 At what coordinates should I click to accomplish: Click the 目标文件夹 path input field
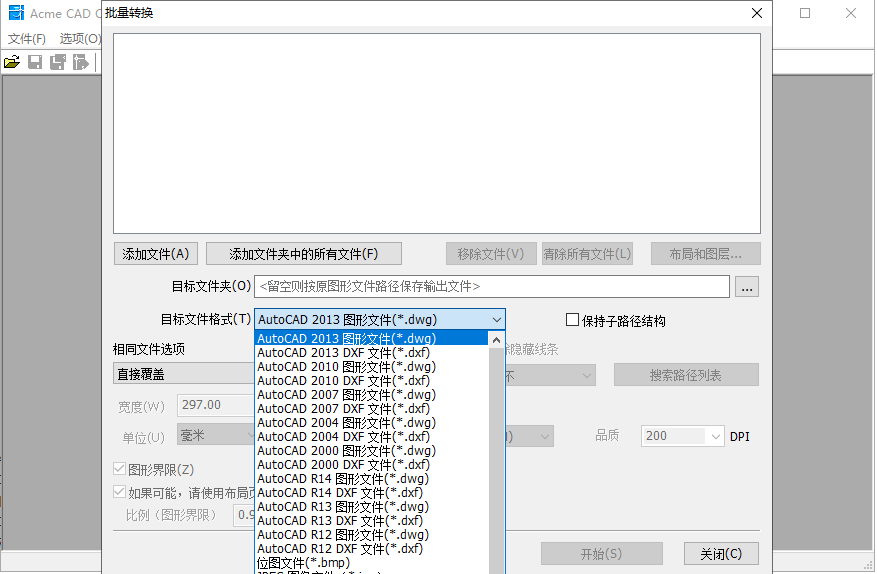tap(491, 287)
